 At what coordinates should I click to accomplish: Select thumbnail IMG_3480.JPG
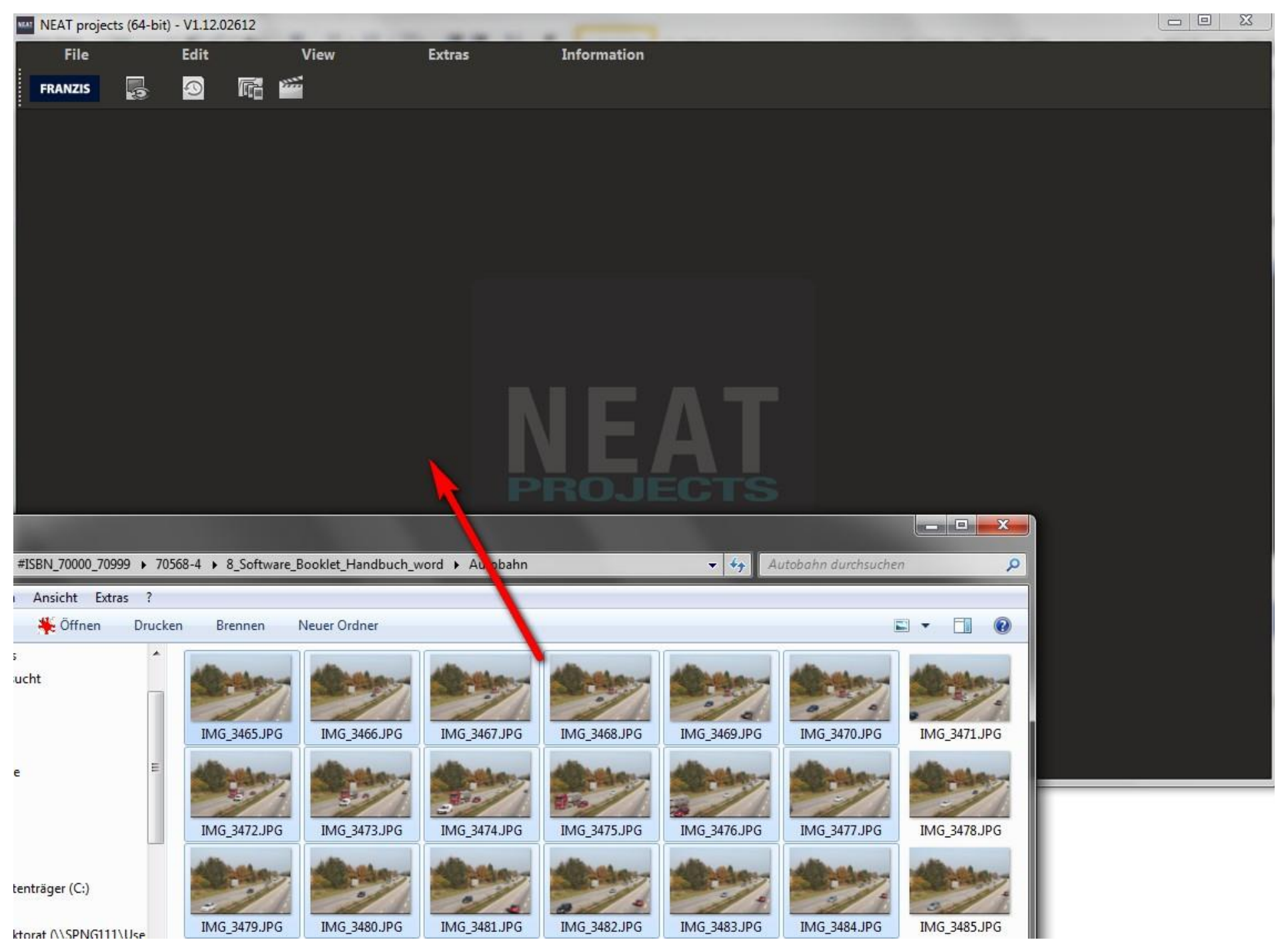coord(362,891)
